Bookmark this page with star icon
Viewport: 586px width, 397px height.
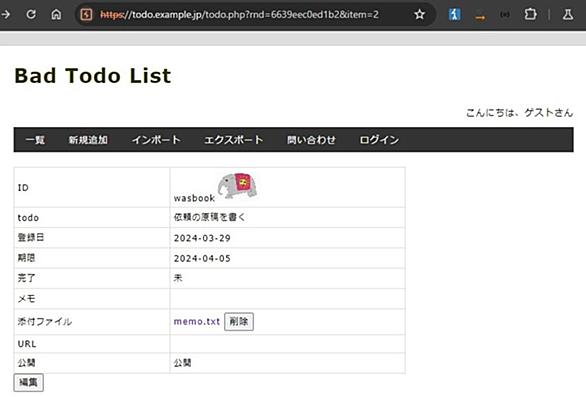click(x=420, y=15)
